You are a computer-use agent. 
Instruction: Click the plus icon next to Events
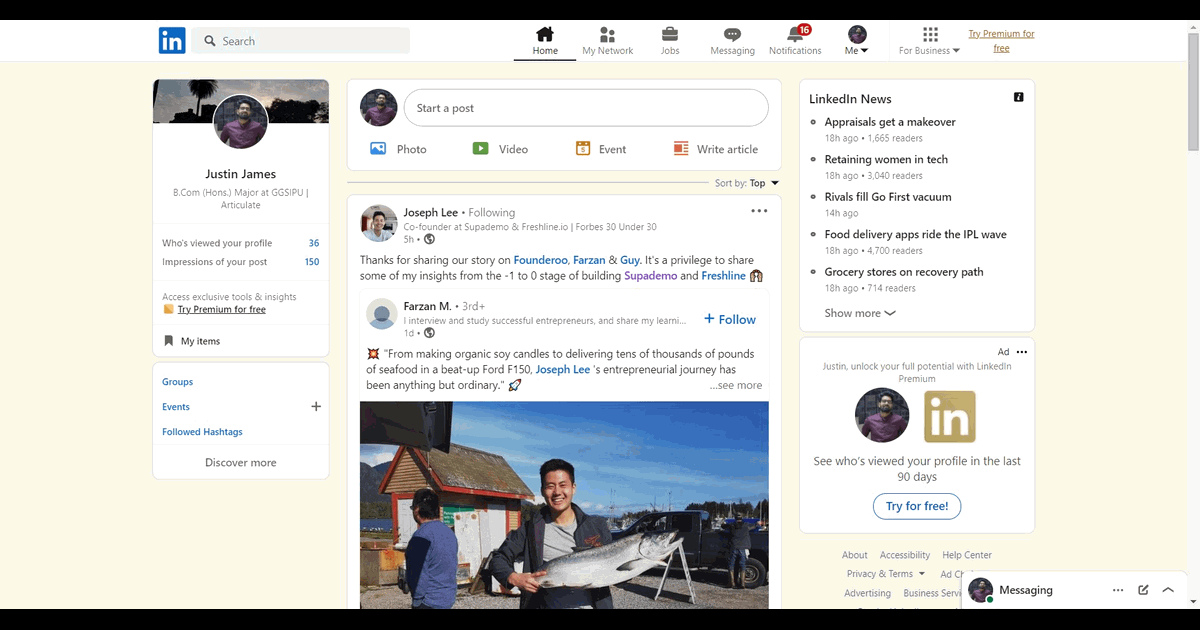[316, 407]
